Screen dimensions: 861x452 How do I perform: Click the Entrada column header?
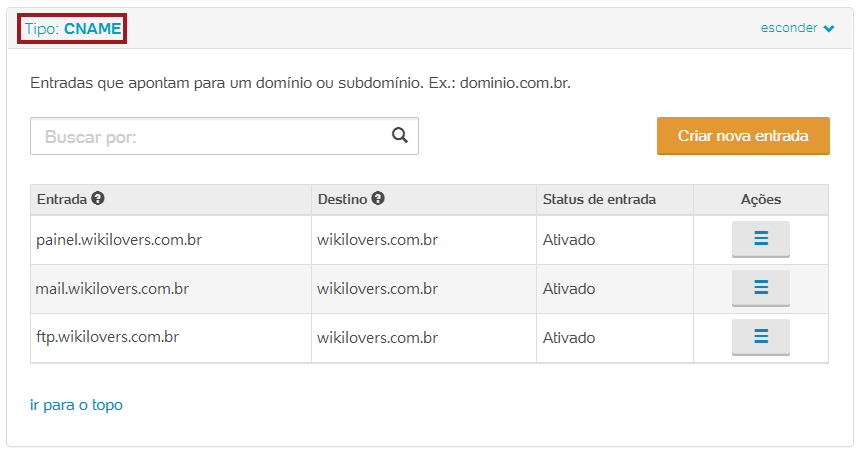62,199
